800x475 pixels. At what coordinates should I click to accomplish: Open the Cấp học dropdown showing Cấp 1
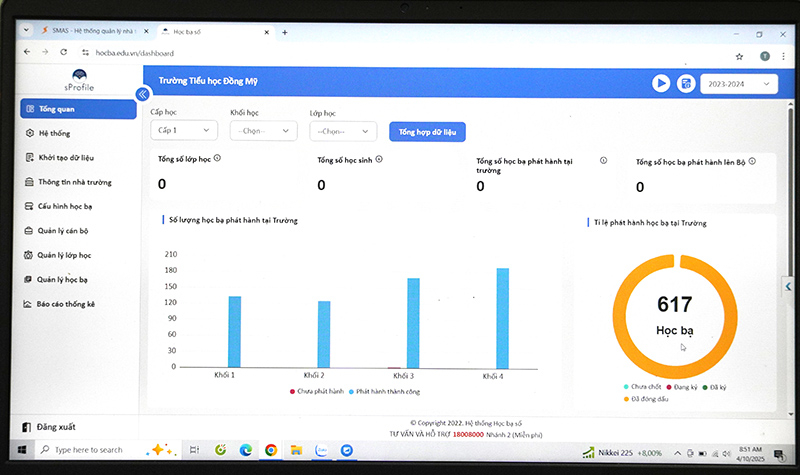(184, 130)
